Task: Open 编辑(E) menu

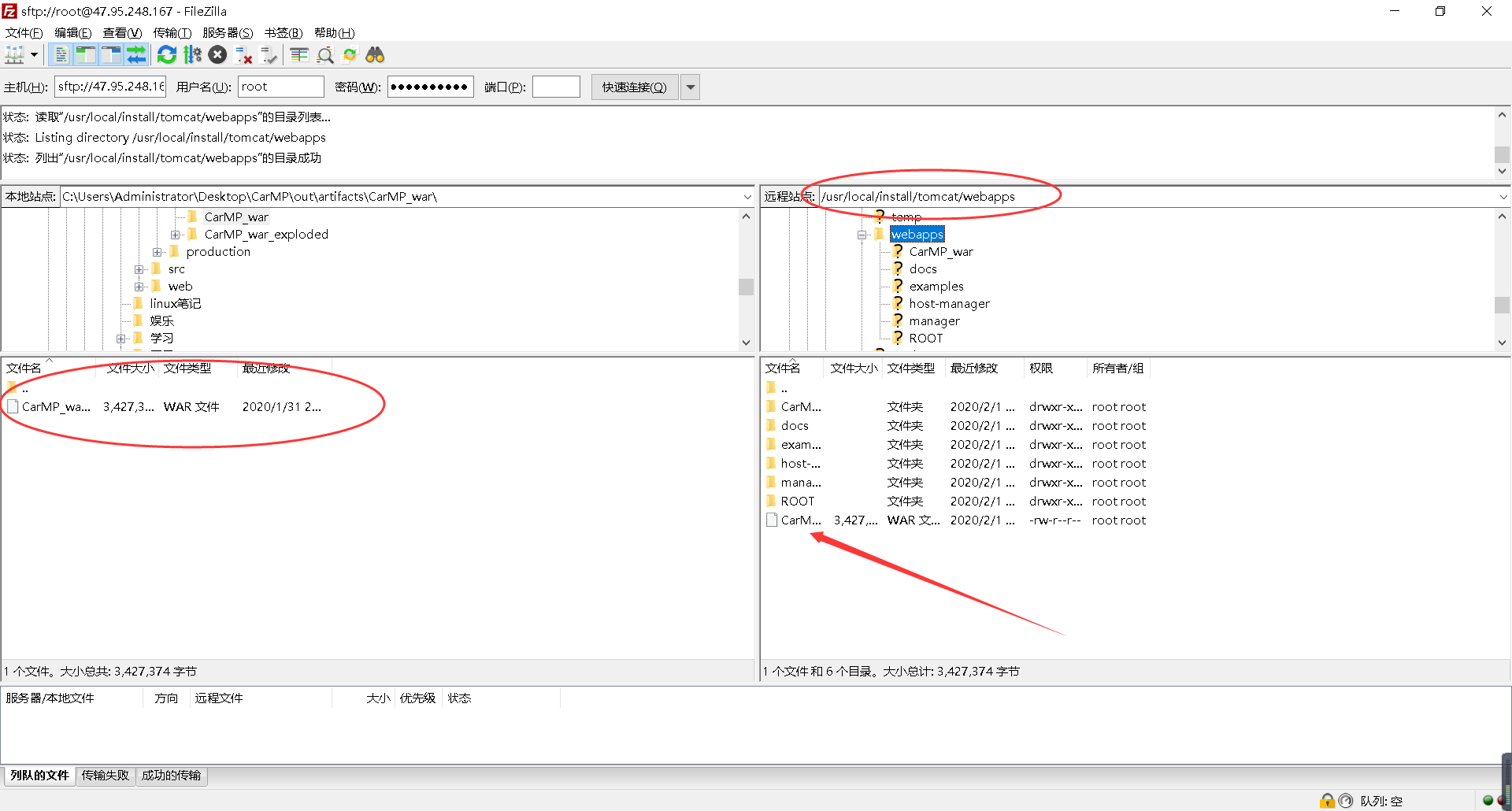Action: click(x=73, y=33)
